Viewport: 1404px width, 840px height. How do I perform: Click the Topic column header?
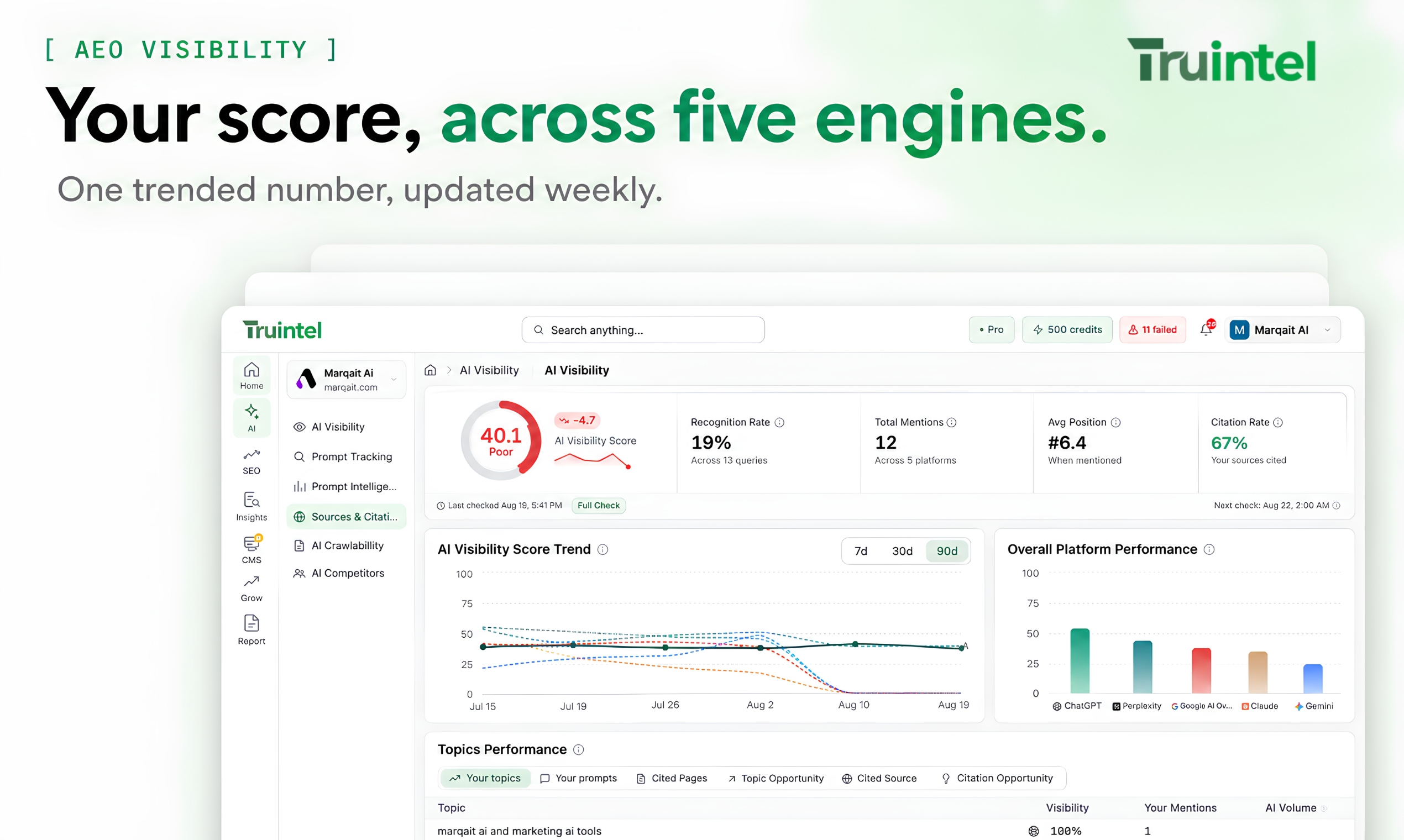tap(451, 809)
